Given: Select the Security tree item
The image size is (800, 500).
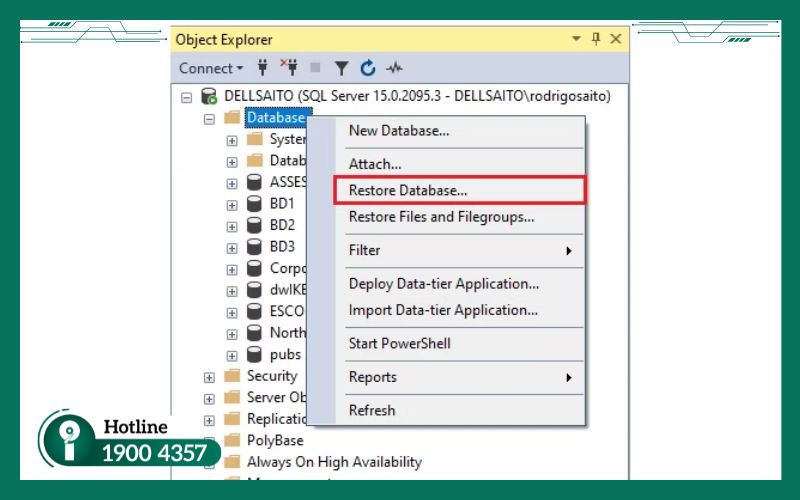Looking at the screenshot, I should pyautogui.click(x=272, y=376).
